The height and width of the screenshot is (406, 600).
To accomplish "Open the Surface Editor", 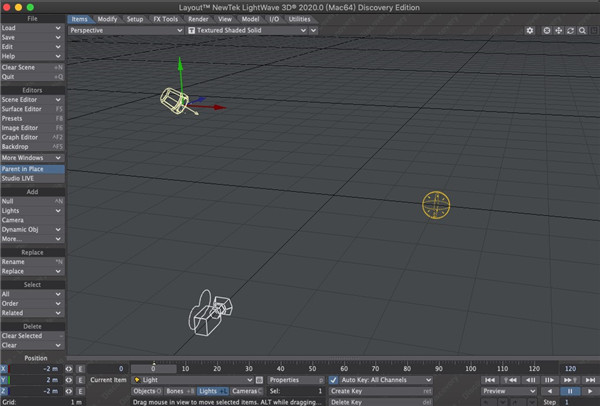I will pos(32,109).
